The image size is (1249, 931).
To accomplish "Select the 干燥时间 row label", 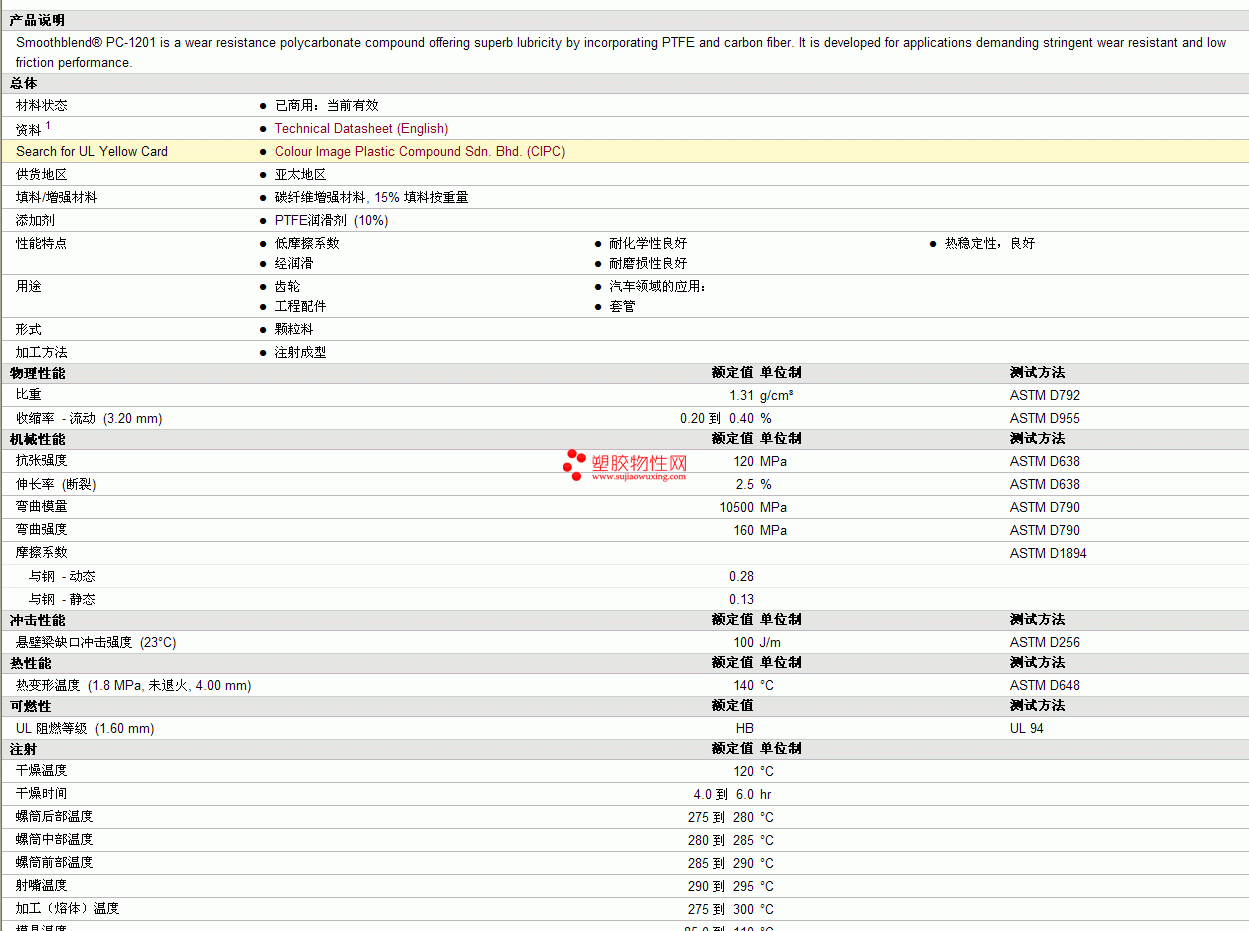I will [42, 793].
